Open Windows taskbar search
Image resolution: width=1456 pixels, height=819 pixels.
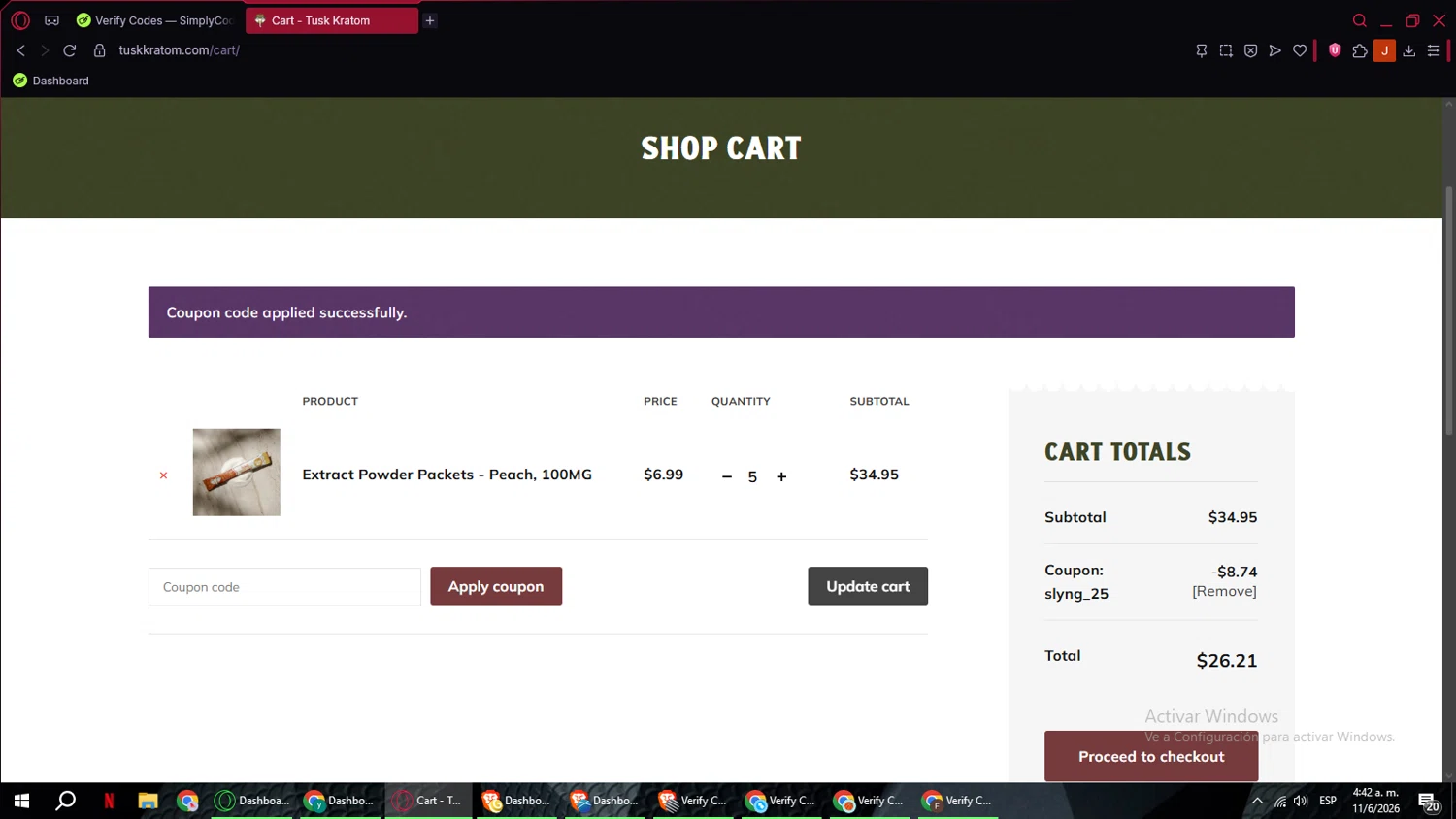tap(65, 801)
